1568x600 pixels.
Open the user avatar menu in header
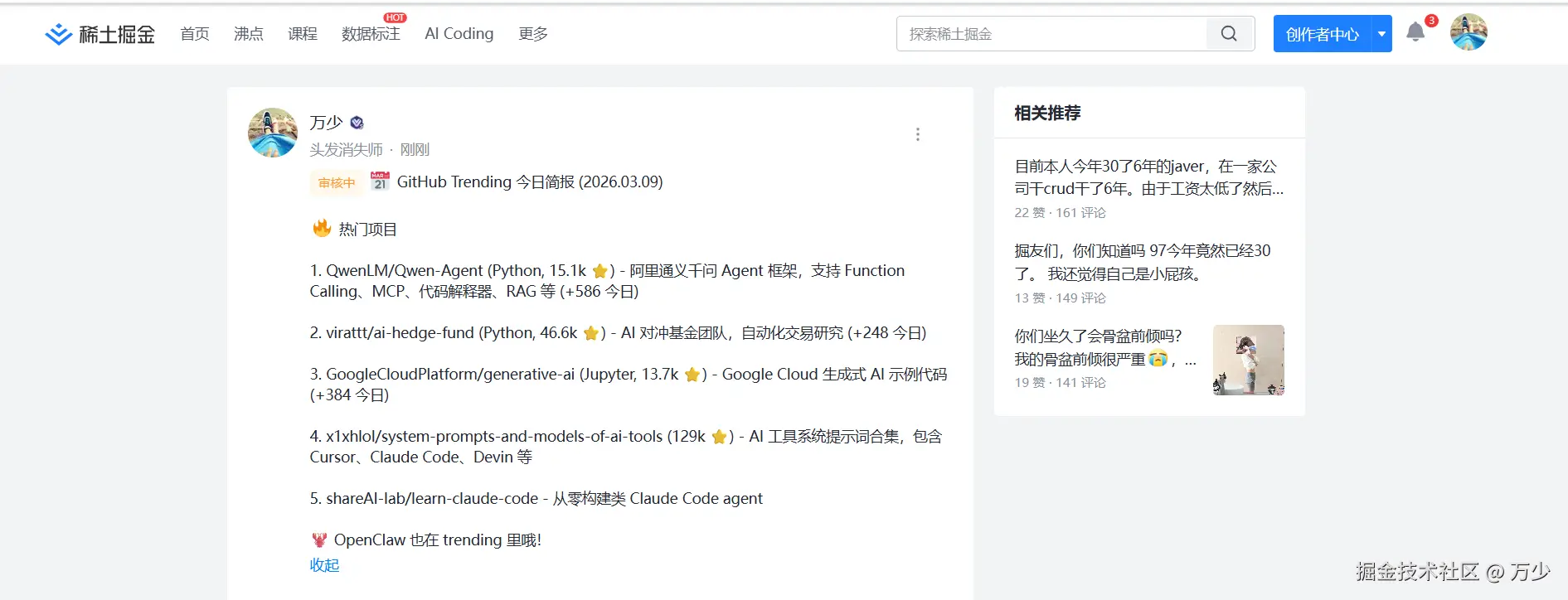tap(1468, 32)
